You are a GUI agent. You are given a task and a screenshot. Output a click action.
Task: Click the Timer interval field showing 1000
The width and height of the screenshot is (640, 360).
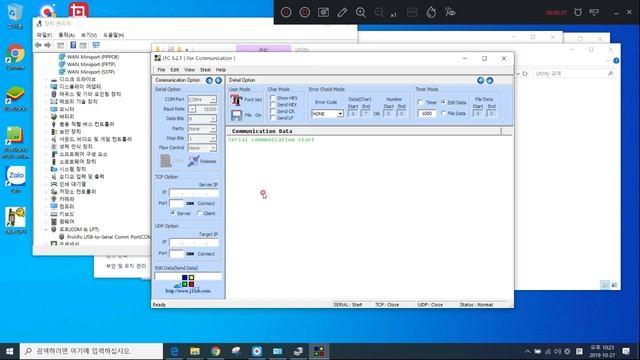click(427, 113)
